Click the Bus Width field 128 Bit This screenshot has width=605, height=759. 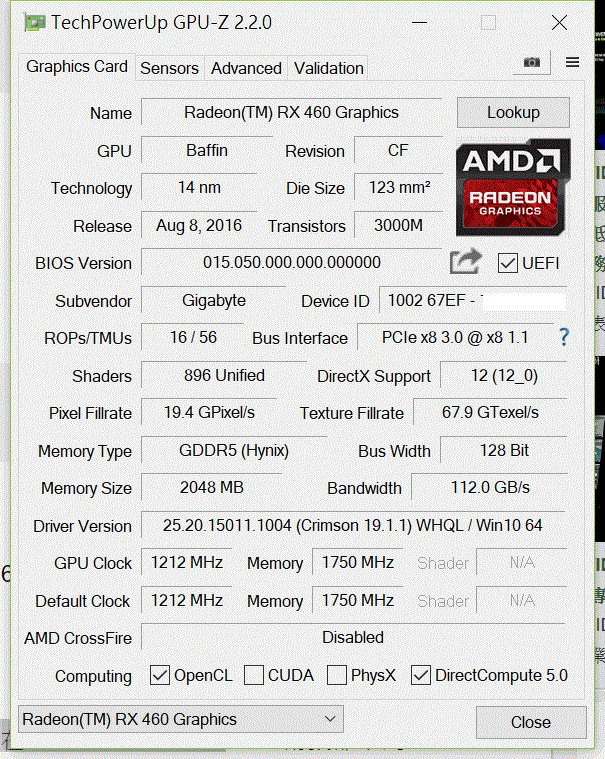coord(504,450)
